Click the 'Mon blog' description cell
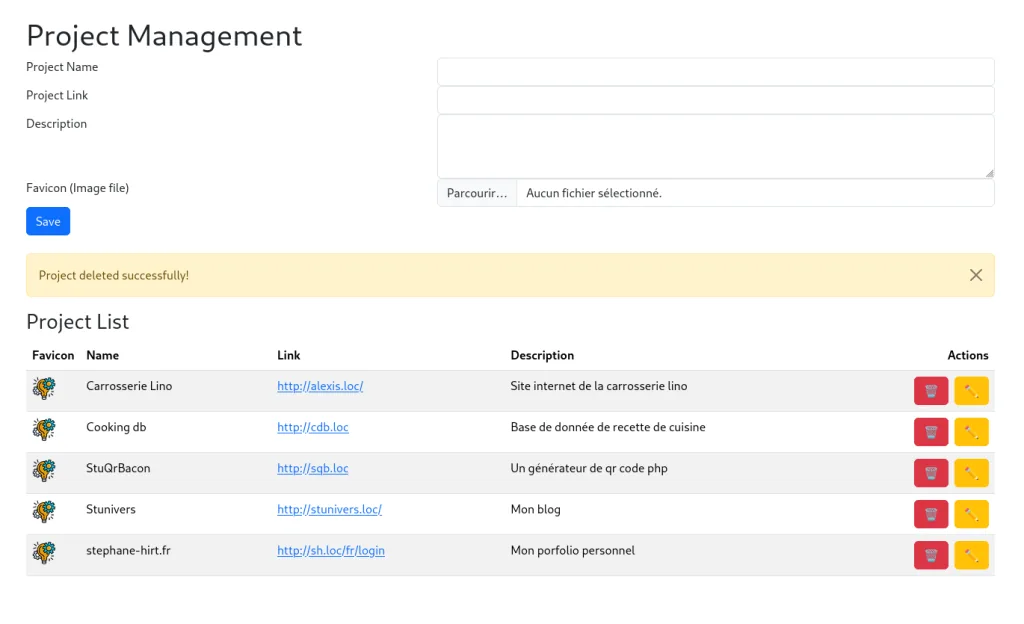The image size is (1024, 624). (536, 509)
